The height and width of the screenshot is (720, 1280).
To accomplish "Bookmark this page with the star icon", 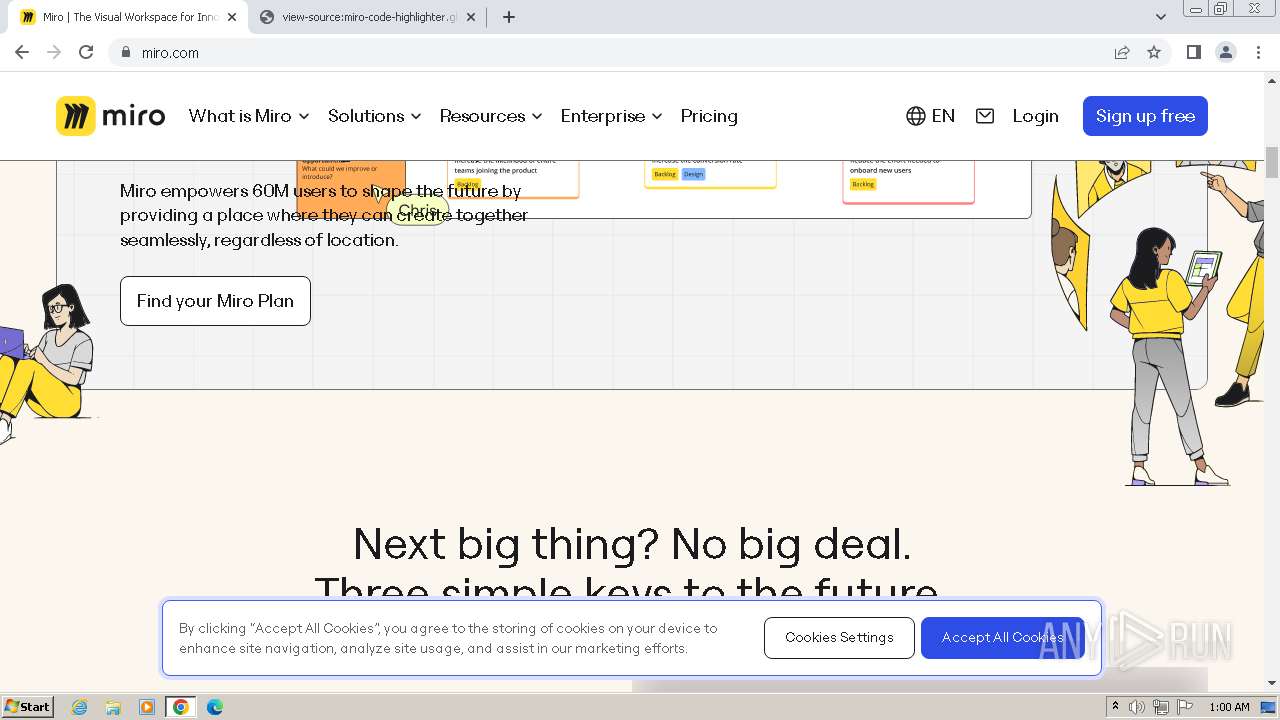I will 1154,52.
